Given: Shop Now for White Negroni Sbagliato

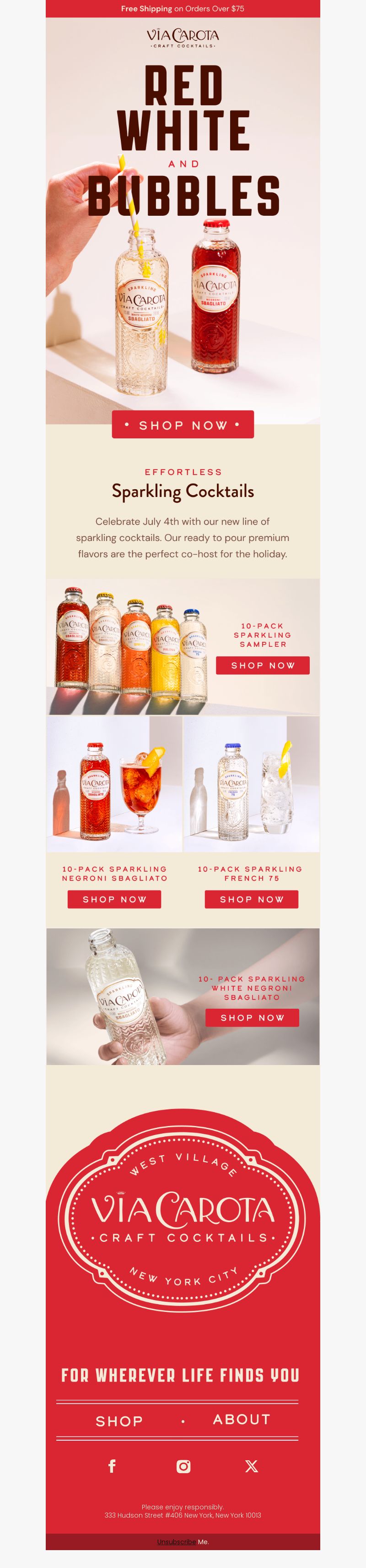Looking at the screenshot, I should pos(252,1018).
